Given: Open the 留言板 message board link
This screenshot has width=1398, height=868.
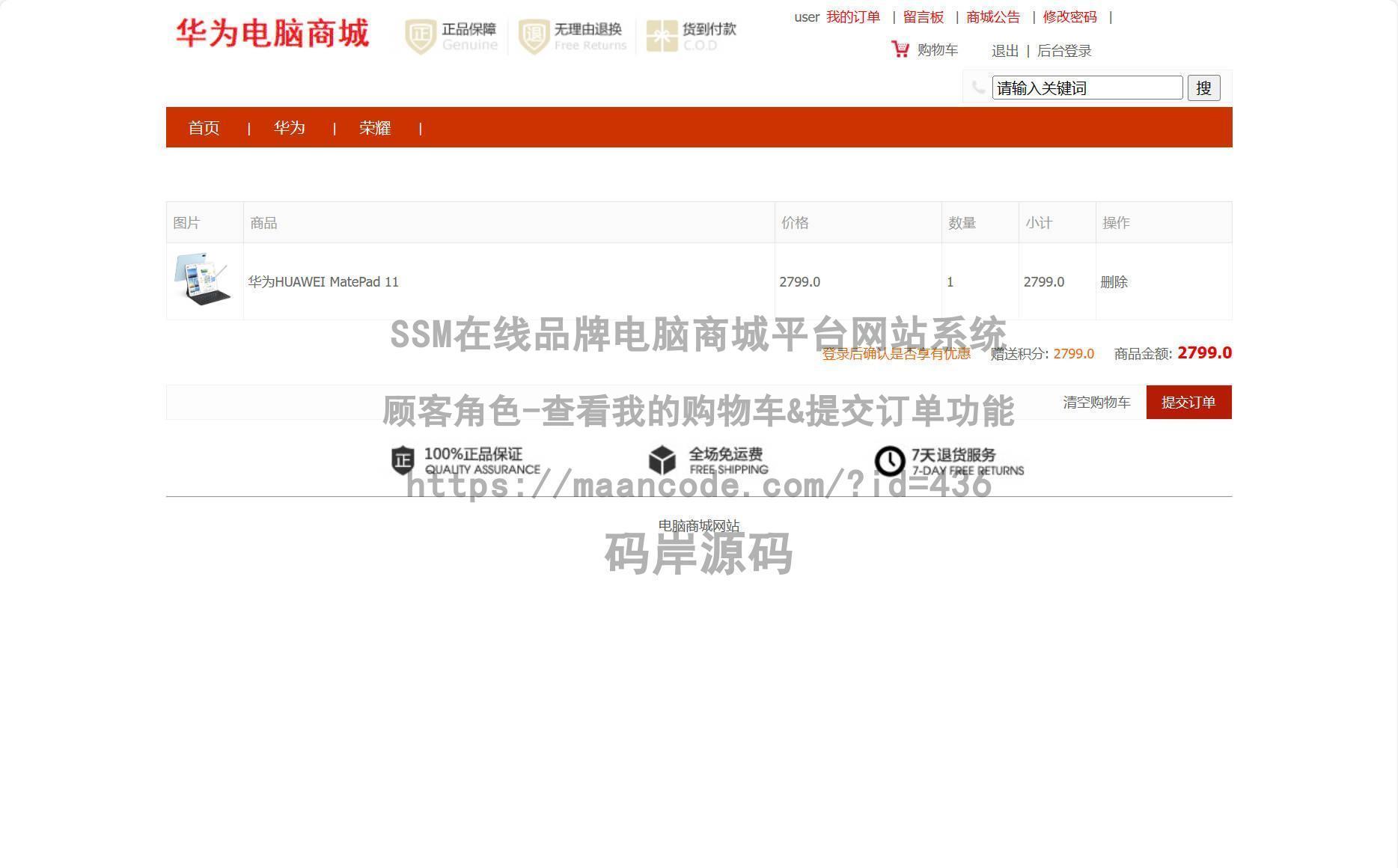Looking at the screenshot, I should point(924,17).
